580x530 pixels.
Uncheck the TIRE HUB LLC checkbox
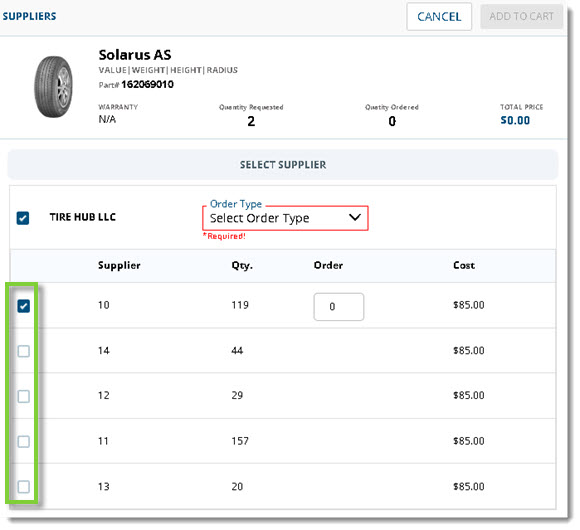pos(23,218)
